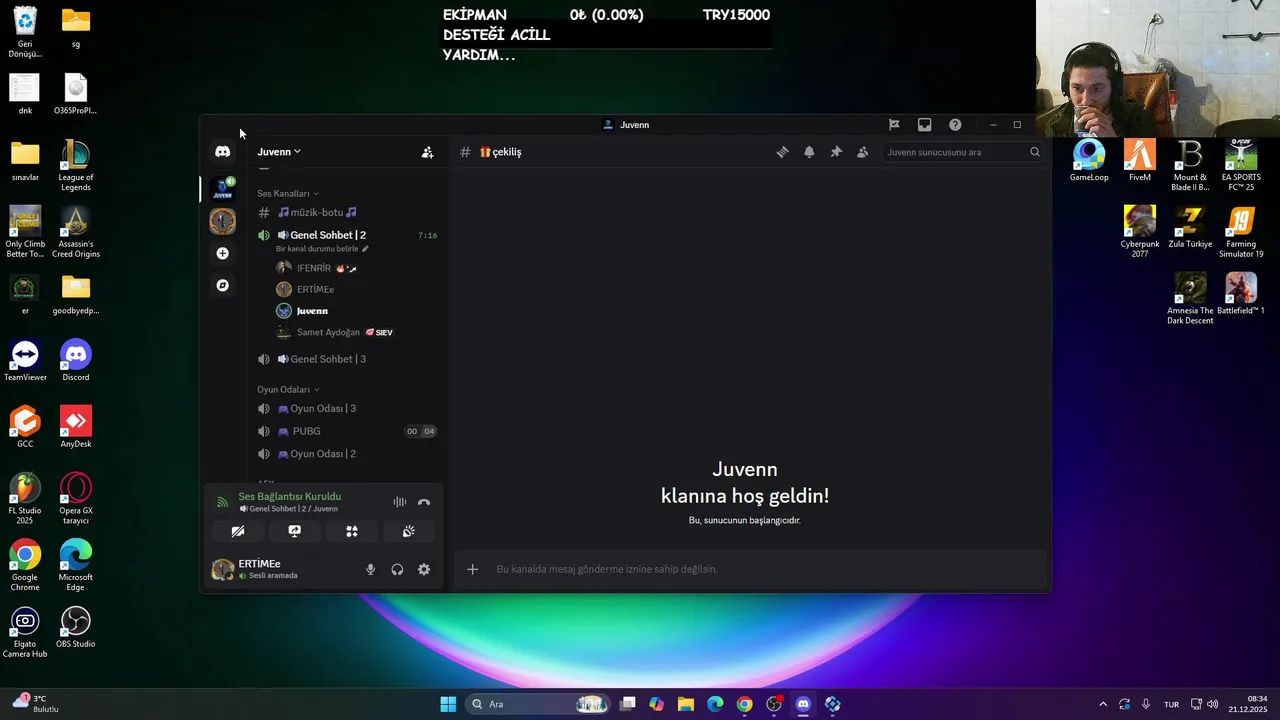
Task: Open user settings gear
Action: click(x=424, y=569)
